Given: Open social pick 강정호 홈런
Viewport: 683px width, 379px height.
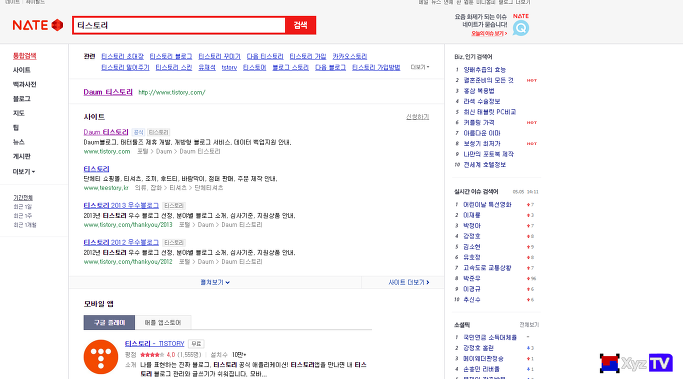Looking at the screenshot, I should pos(479,348).
